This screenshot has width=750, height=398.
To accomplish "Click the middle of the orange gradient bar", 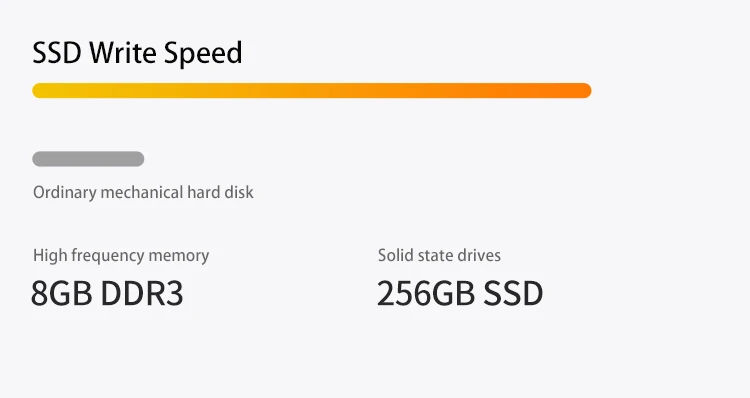I will (312, 90).
